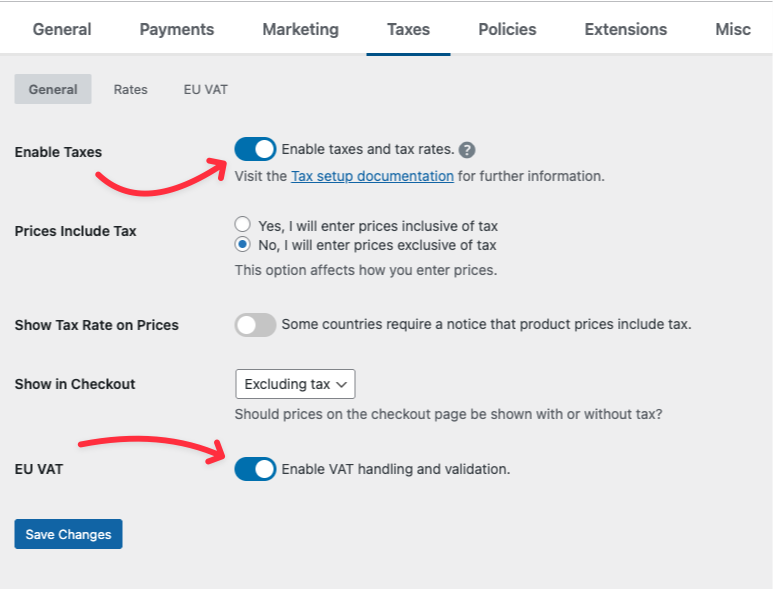
Task: Open the Rates sub-tab
Action: pyautogui.click(x=130, y=89)
